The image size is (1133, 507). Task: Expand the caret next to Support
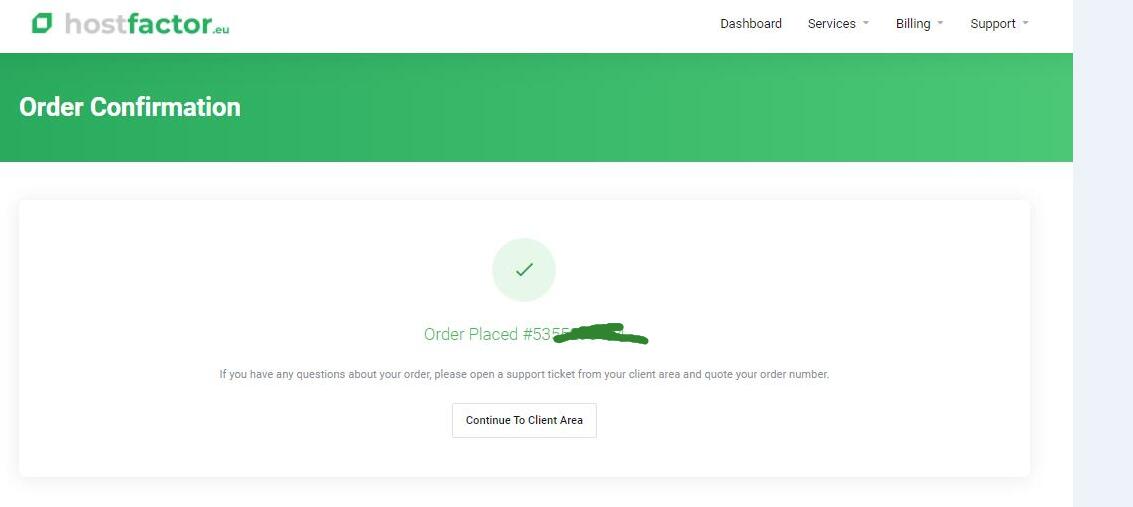click(x=1025, y=24)
